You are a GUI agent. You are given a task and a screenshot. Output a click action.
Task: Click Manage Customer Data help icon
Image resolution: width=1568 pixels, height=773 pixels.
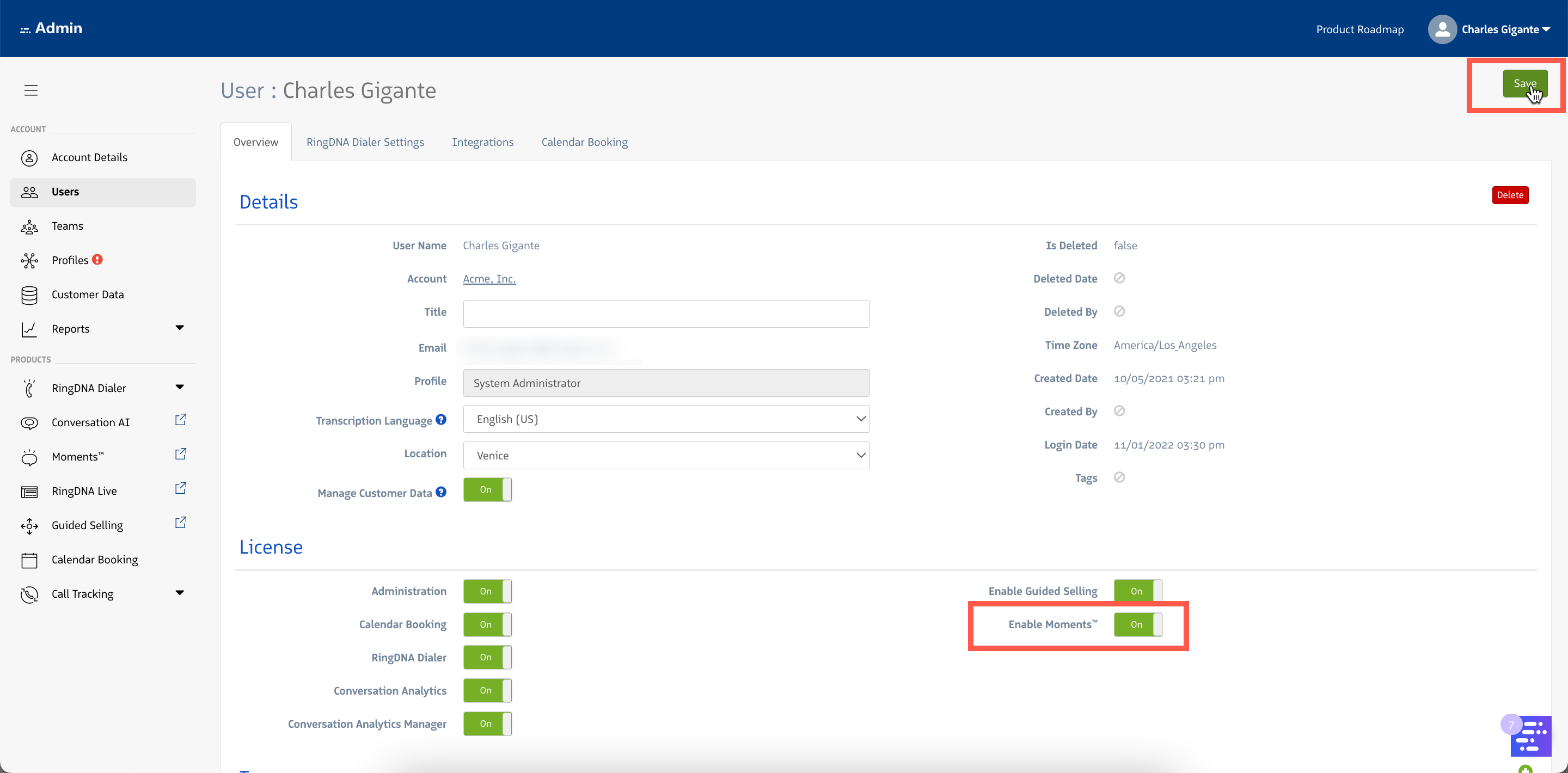(x=442, y=492)
